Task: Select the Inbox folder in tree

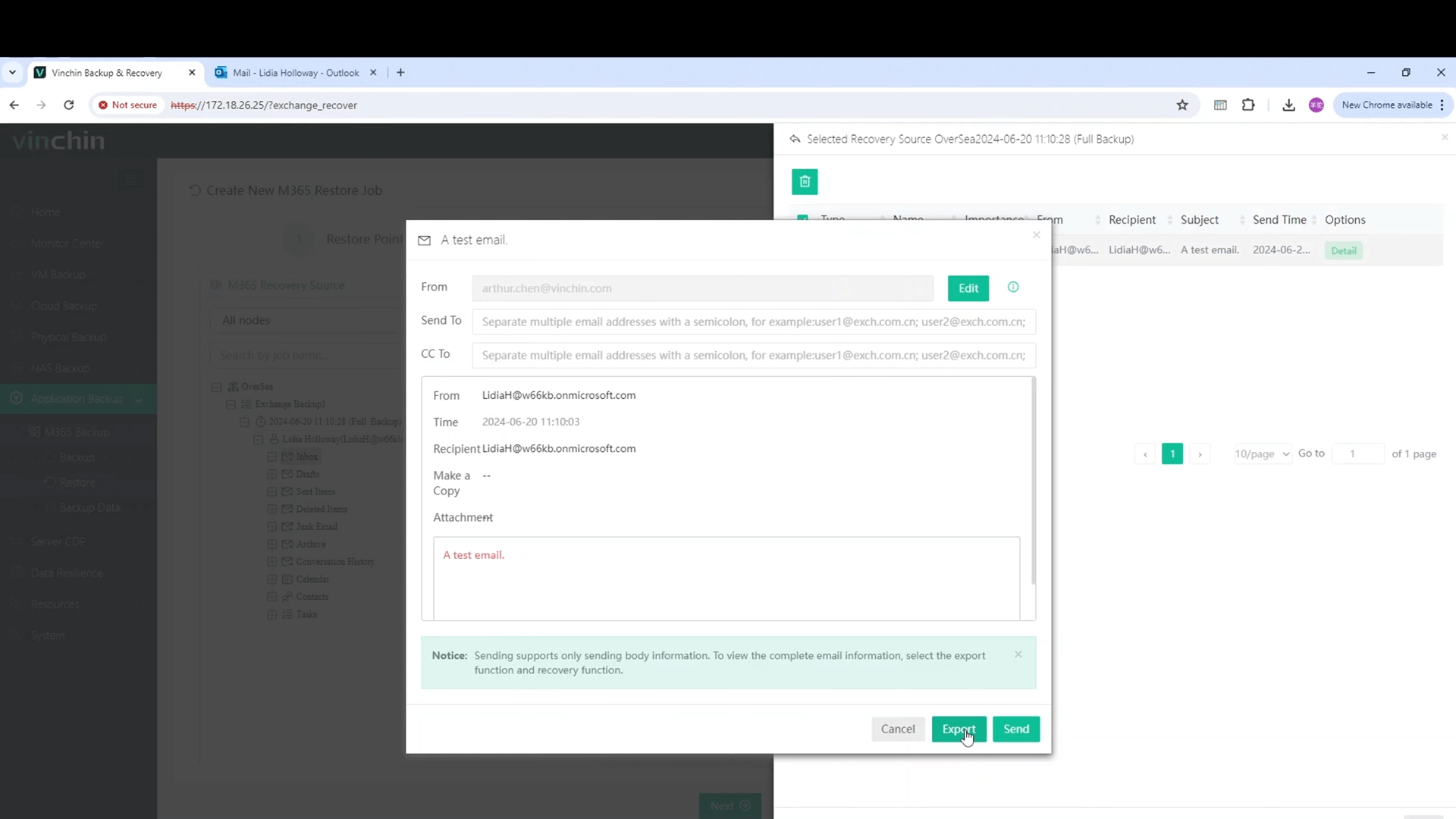Action: [306, 457]
